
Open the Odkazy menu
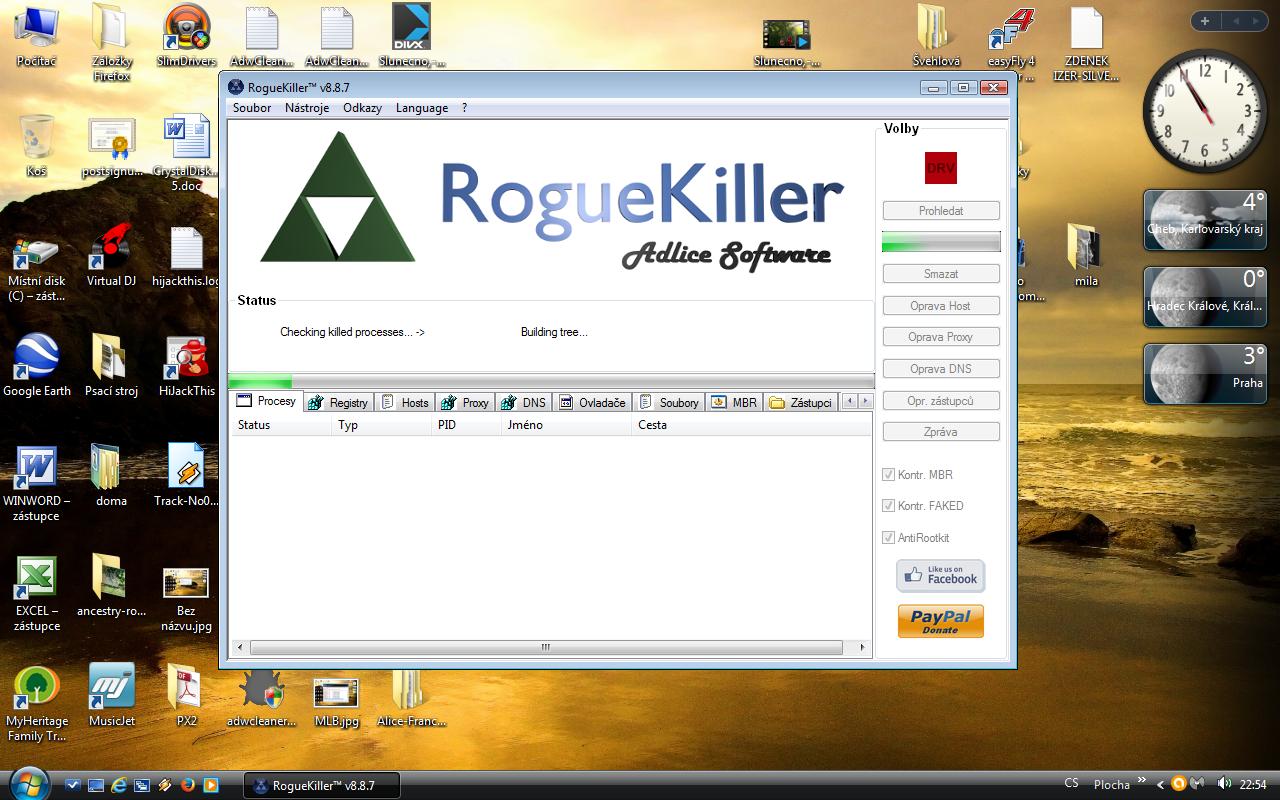(362, 108)
